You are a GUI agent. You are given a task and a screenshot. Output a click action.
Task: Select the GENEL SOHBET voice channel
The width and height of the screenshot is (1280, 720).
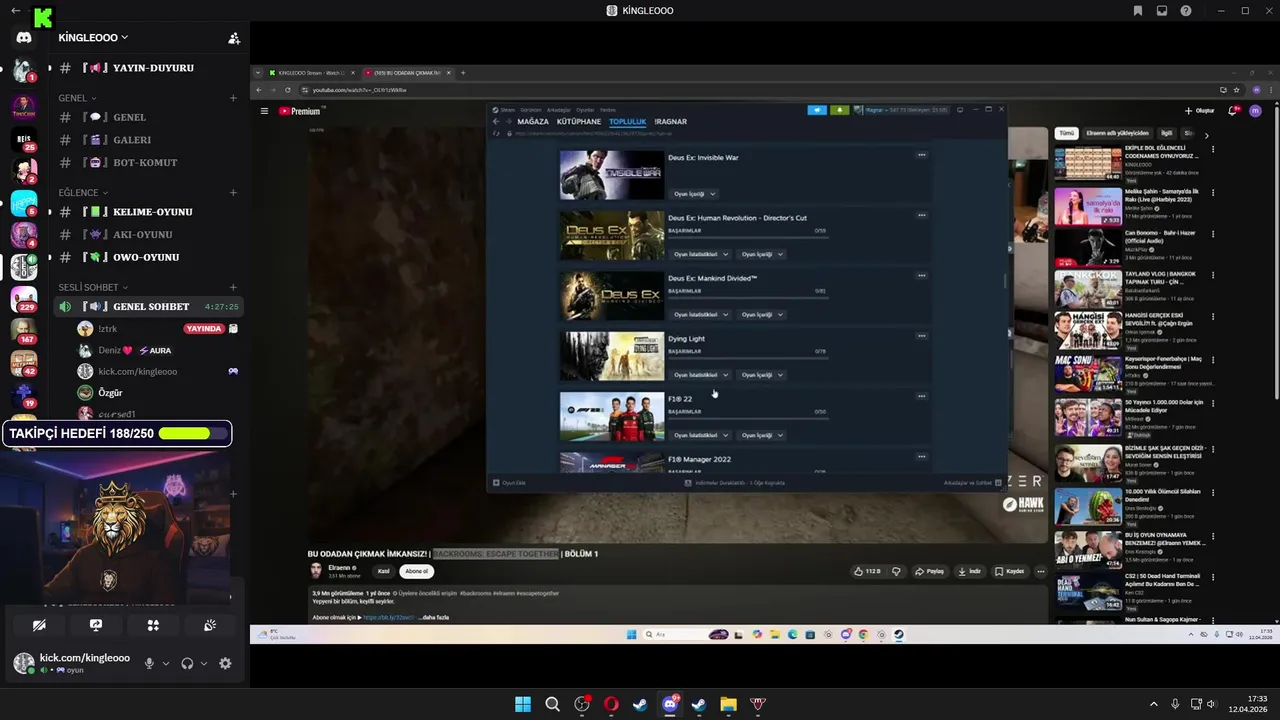[x=150, y=306]
